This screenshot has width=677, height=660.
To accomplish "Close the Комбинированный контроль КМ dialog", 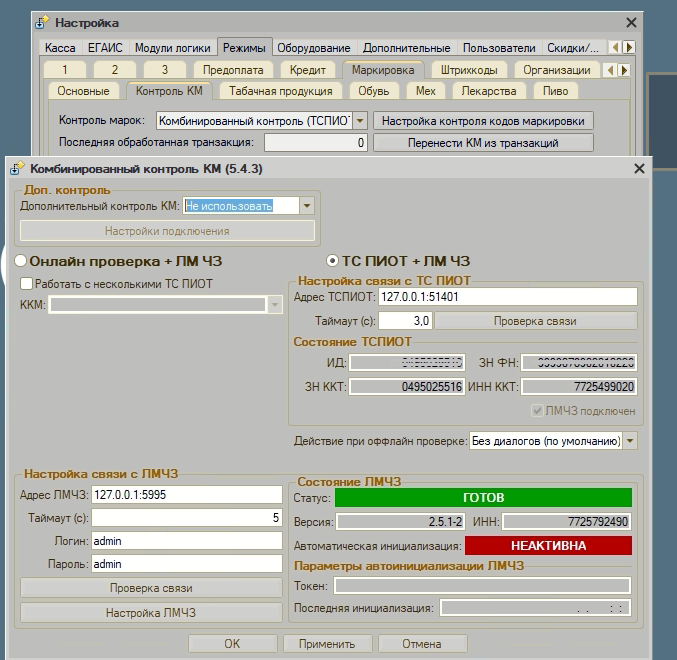I will point(639,168).
